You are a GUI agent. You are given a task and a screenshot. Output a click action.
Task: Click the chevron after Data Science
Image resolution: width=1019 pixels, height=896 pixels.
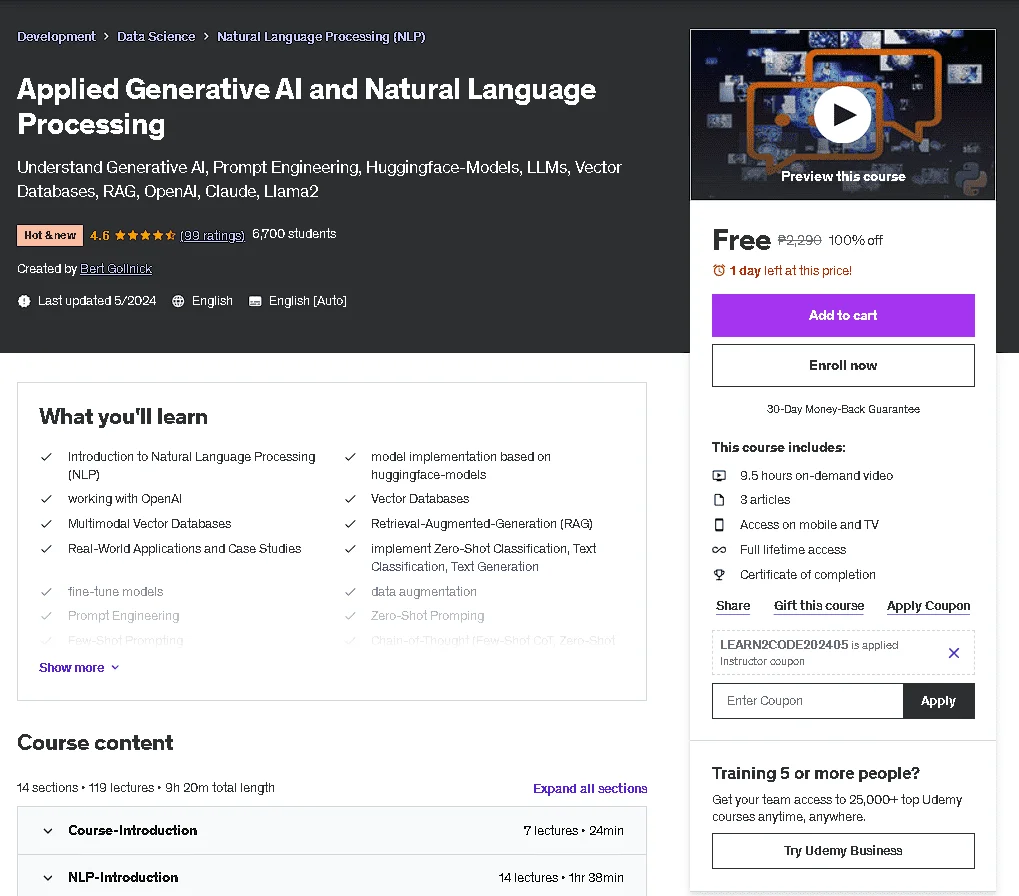click(206, 36)
